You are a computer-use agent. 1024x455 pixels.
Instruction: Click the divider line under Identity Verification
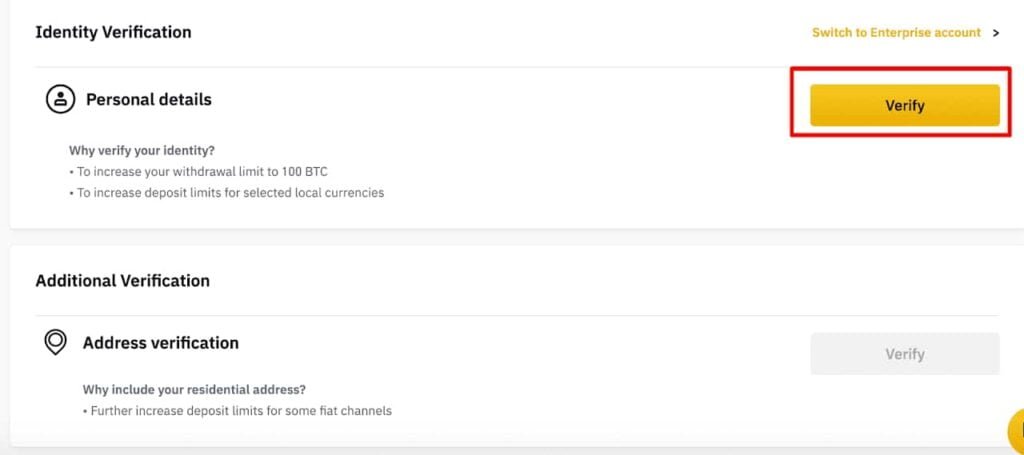click(x=400, y=67)
